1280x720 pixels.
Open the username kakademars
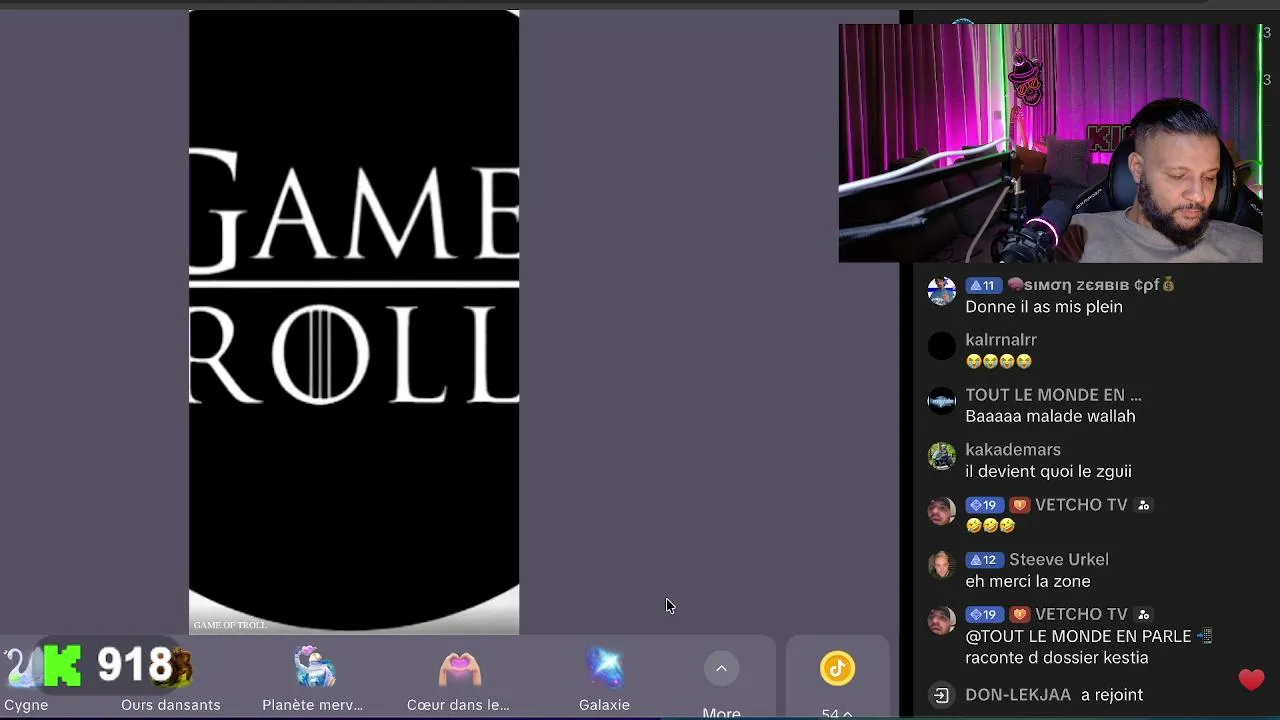pos(1013,450)
